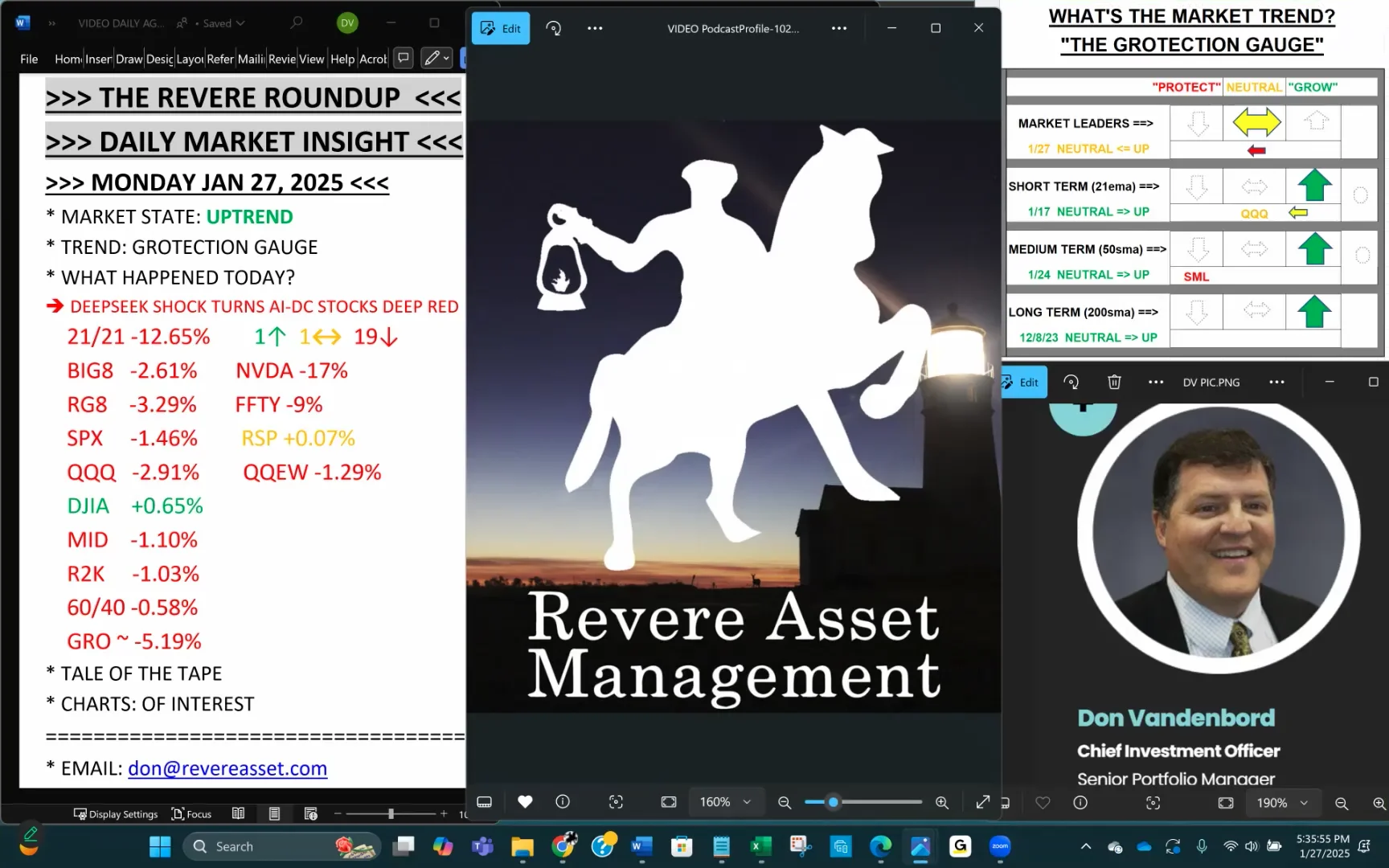The height and width of the screenshot is (868, 1389).
Task: Enter fullscreen for the podcast image
Action: tap(981, 801)
